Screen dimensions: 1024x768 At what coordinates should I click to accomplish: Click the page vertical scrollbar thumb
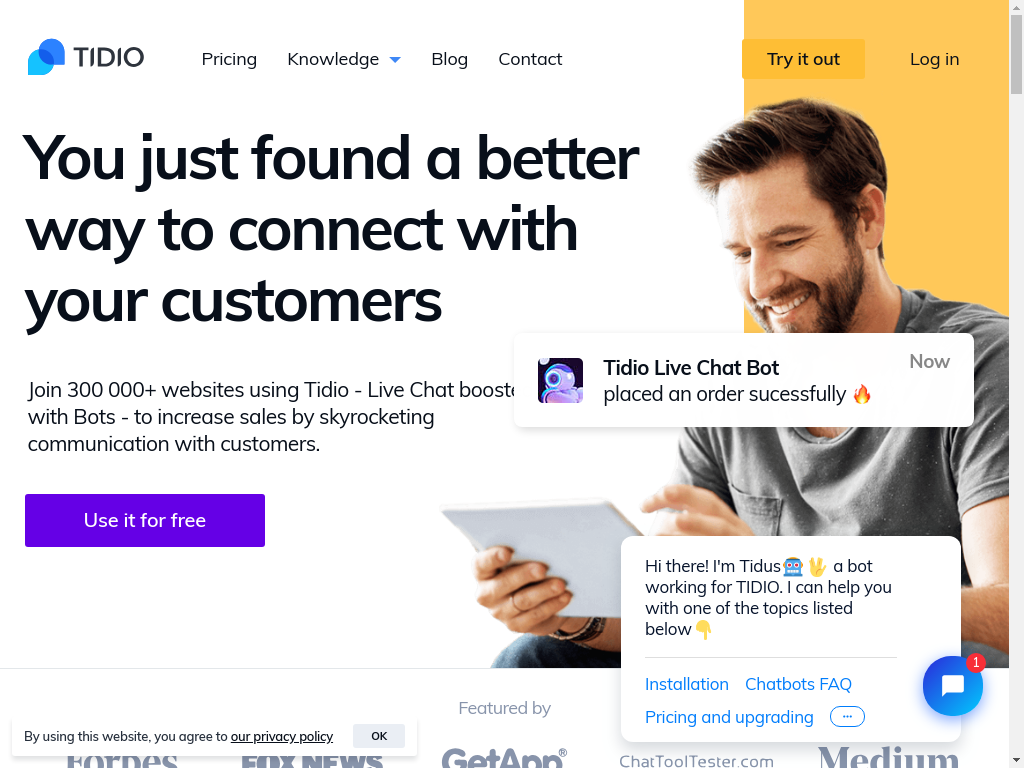coord(1016,54)
